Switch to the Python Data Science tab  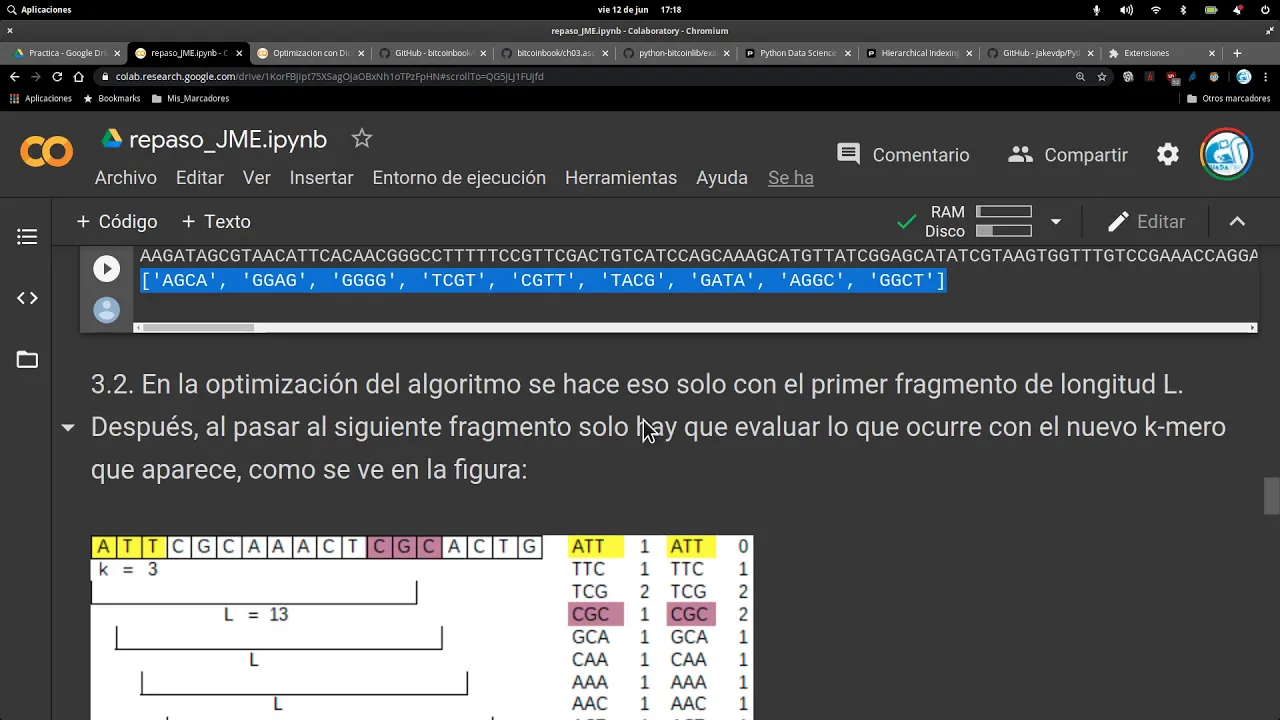point(797,53)
